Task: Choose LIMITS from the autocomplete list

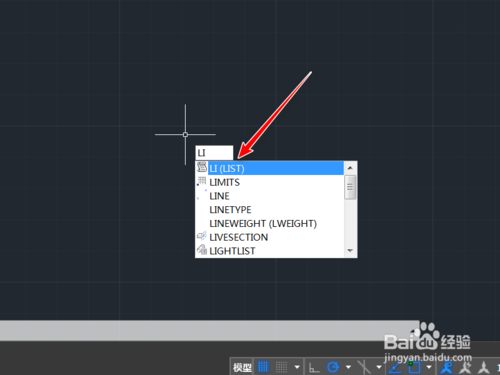Action: pyautogui.click(x=269, y=182)
